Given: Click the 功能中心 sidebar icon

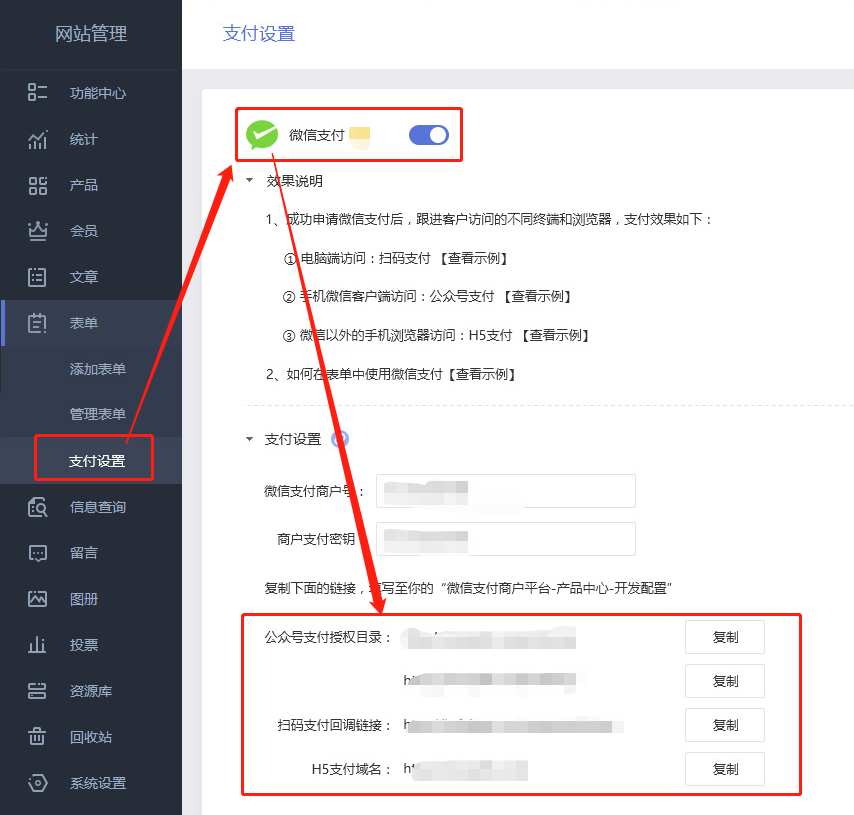Looking at the screenshot, I should 37,92.
